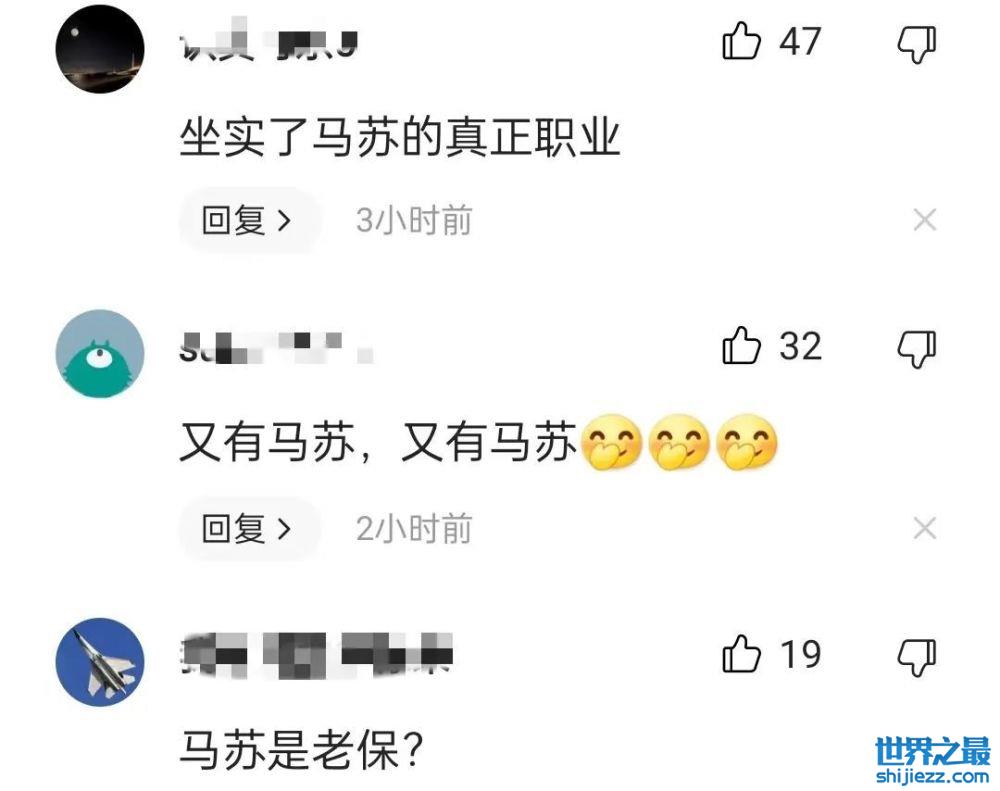Open the second commenter's blurred username
The image size is (1000, 791).
tap(277, 348)
